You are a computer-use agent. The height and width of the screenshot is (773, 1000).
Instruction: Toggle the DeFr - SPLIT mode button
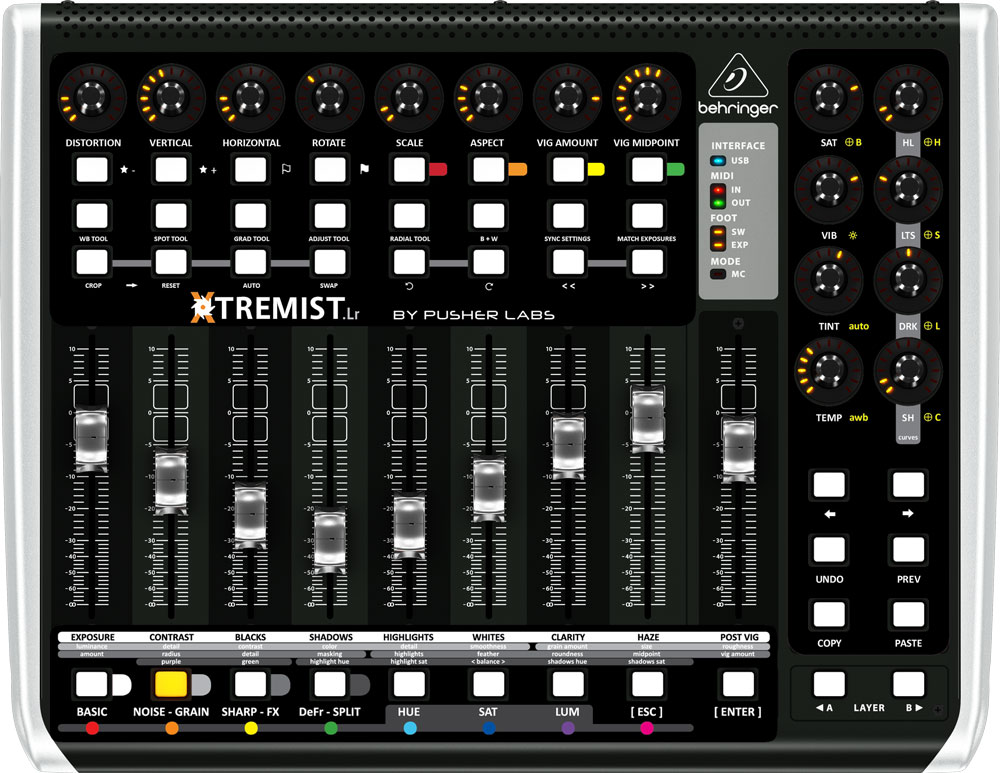330,684
